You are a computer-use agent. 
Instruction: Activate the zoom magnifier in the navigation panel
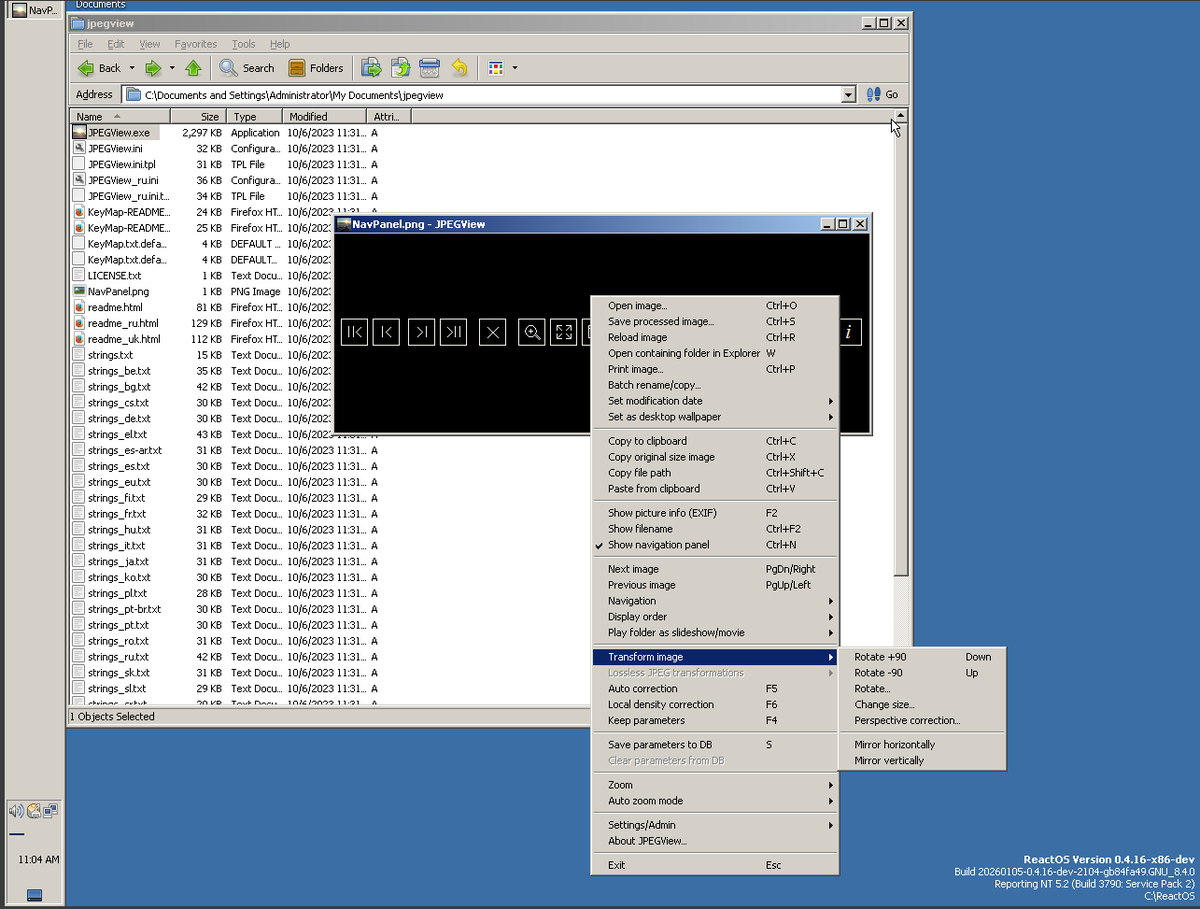[x=531, y=332]
